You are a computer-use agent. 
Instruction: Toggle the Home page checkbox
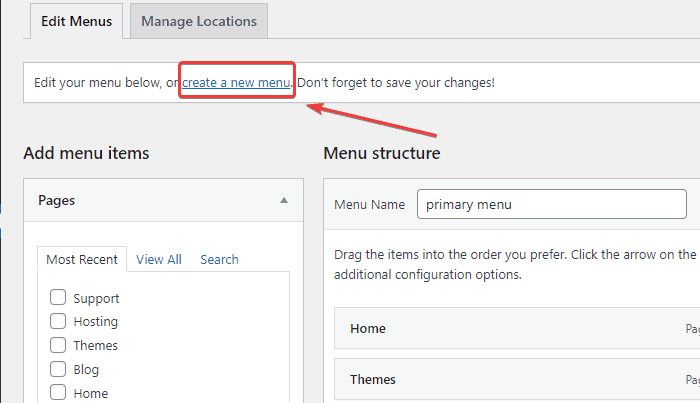pos(58,393)
